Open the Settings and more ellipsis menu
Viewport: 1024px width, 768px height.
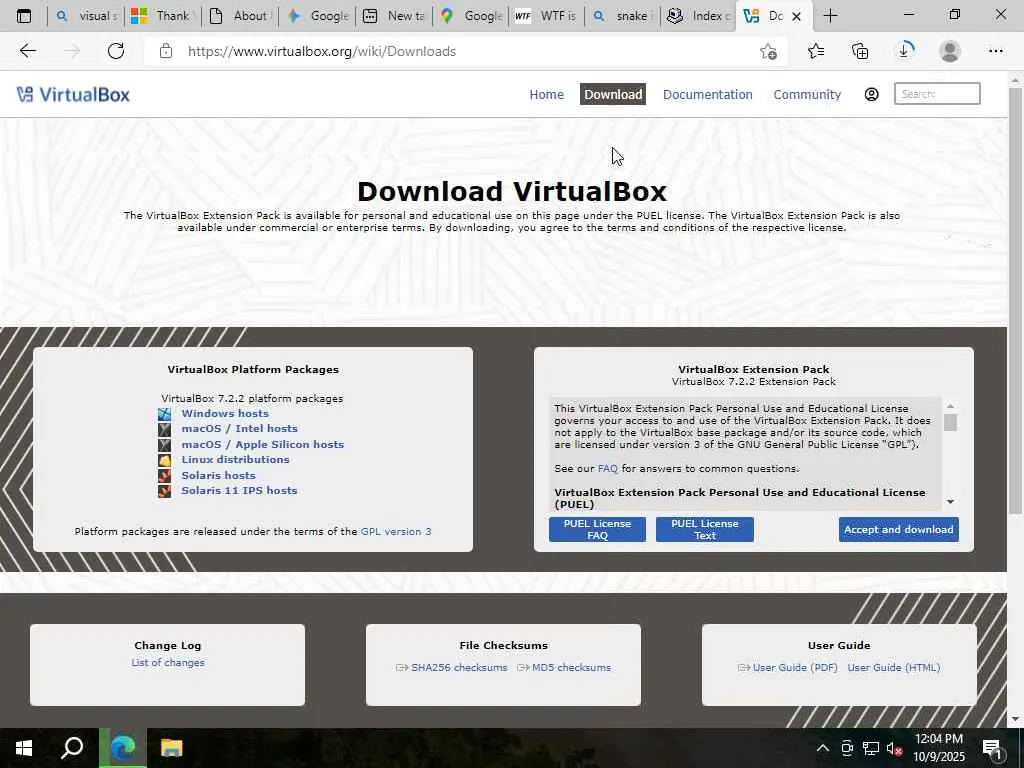pyautogui.click(x=995, y=51)
